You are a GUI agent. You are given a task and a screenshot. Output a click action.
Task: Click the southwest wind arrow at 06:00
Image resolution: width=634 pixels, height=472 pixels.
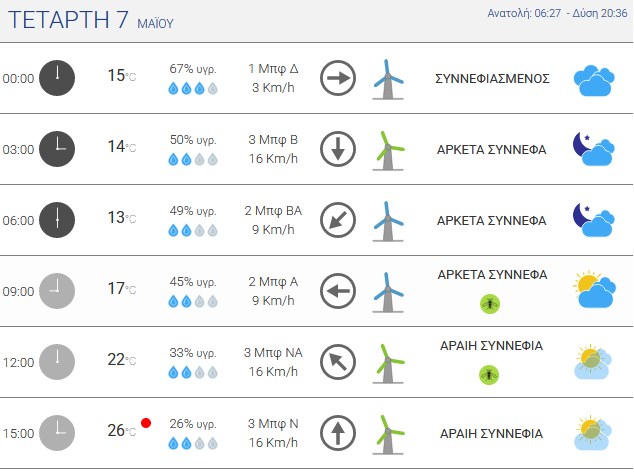tap(338, 220)
